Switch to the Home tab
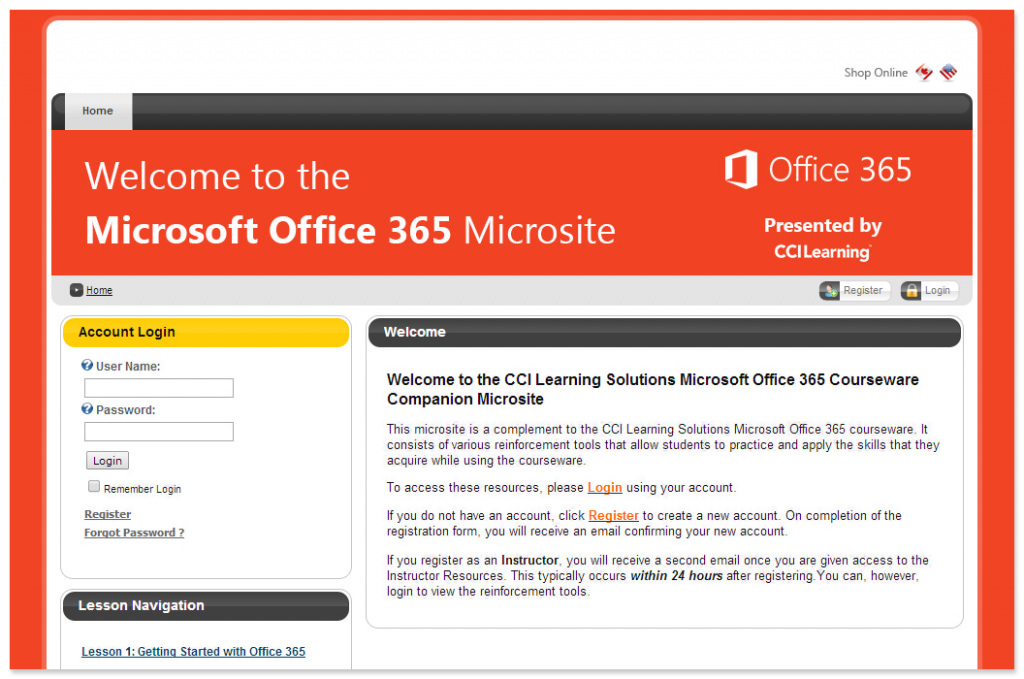The image size is (1024, 679). click(97, 111)
